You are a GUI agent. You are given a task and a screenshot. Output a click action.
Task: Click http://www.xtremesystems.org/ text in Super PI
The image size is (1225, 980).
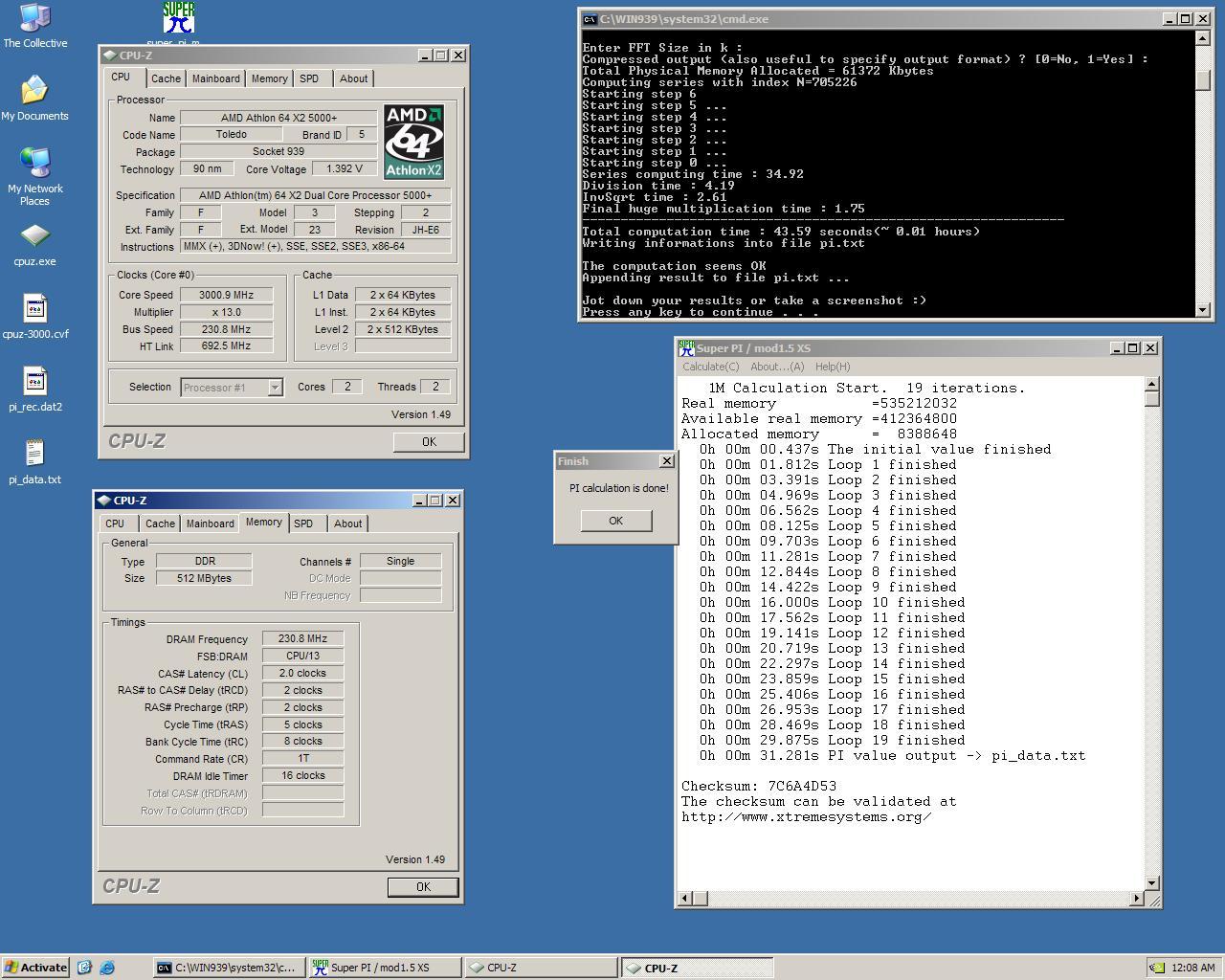click(807, 817)
